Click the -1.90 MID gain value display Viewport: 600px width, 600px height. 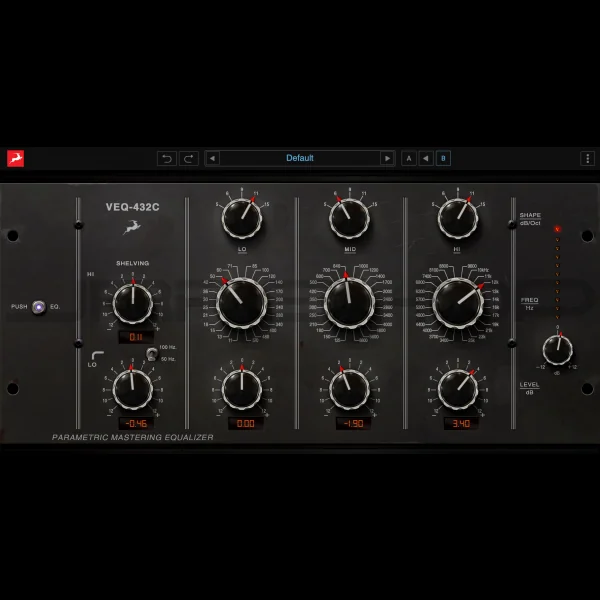click(353, 423)
